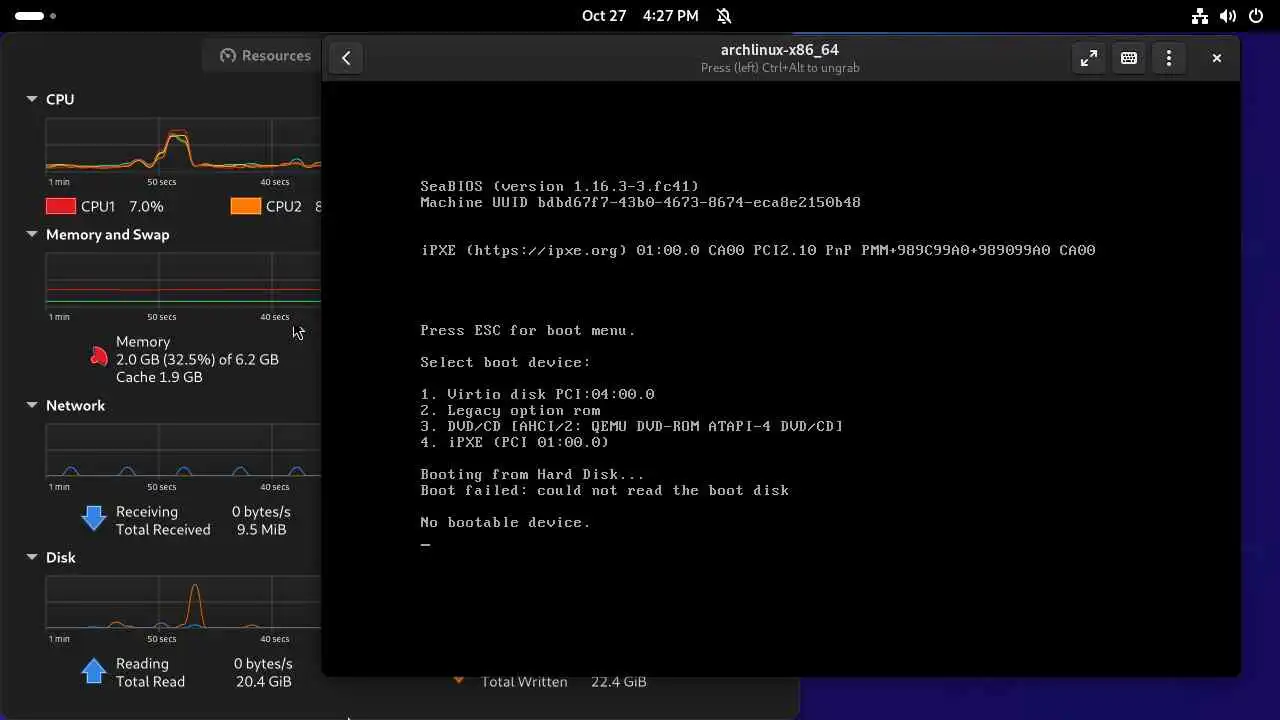This screenshot has height=720, width=1280.
Task: Click the '20.4 GiB' total read value
Action: click(x=263, y=681)
